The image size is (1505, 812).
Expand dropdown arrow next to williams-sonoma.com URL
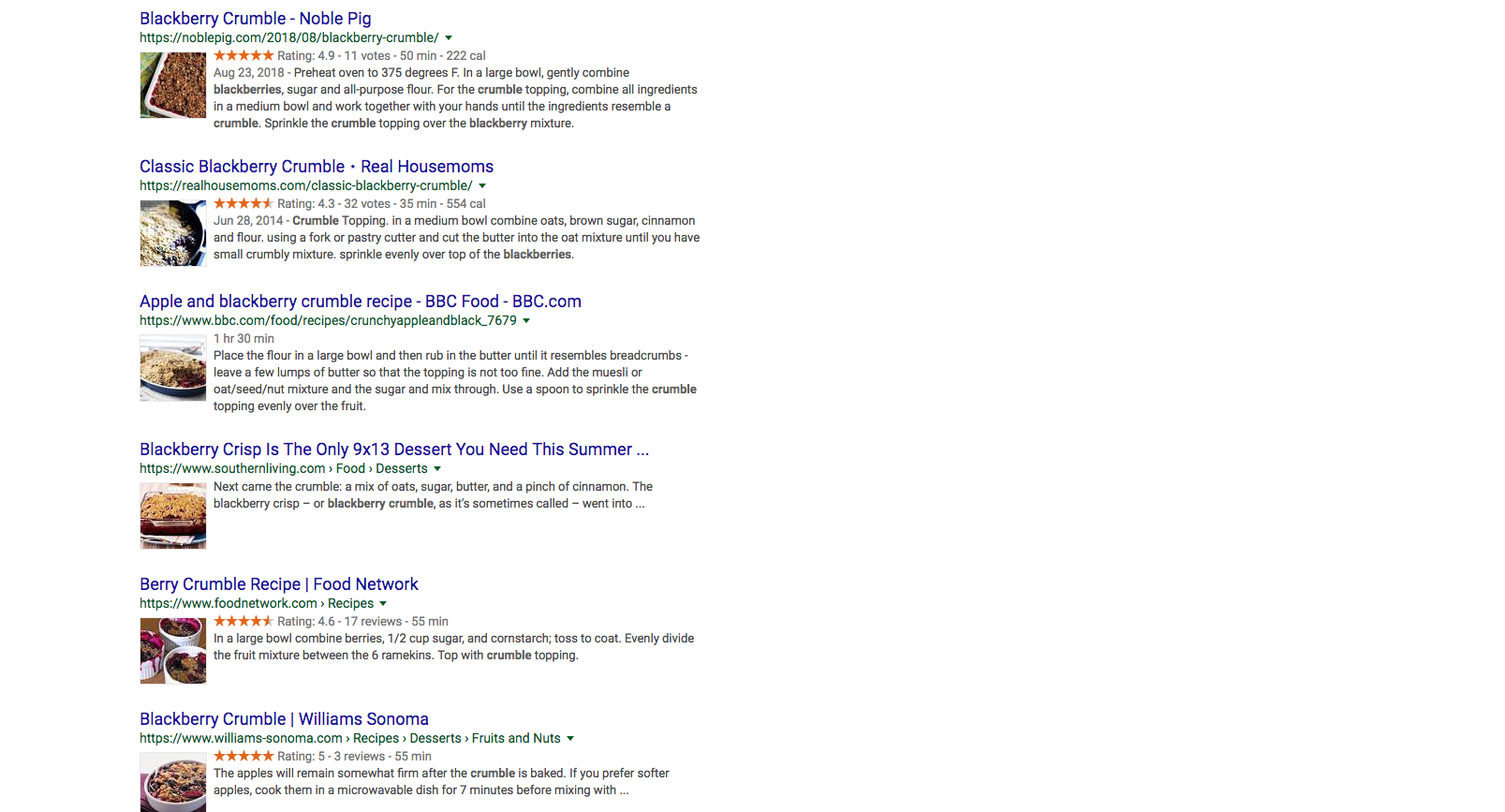(x=570, y=739)
